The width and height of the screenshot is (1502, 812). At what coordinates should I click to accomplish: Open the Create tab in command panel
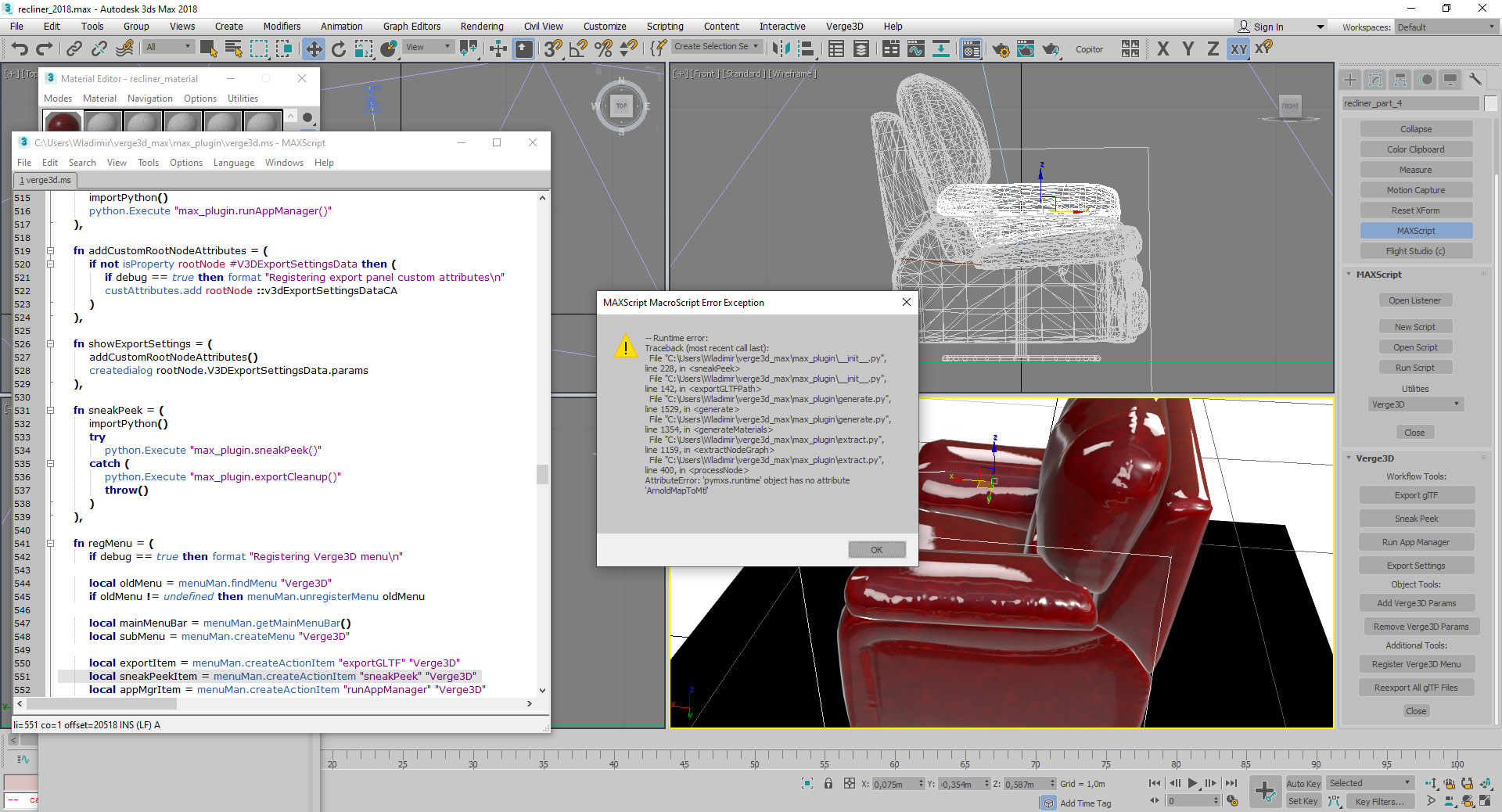[x=1350, y=80]
